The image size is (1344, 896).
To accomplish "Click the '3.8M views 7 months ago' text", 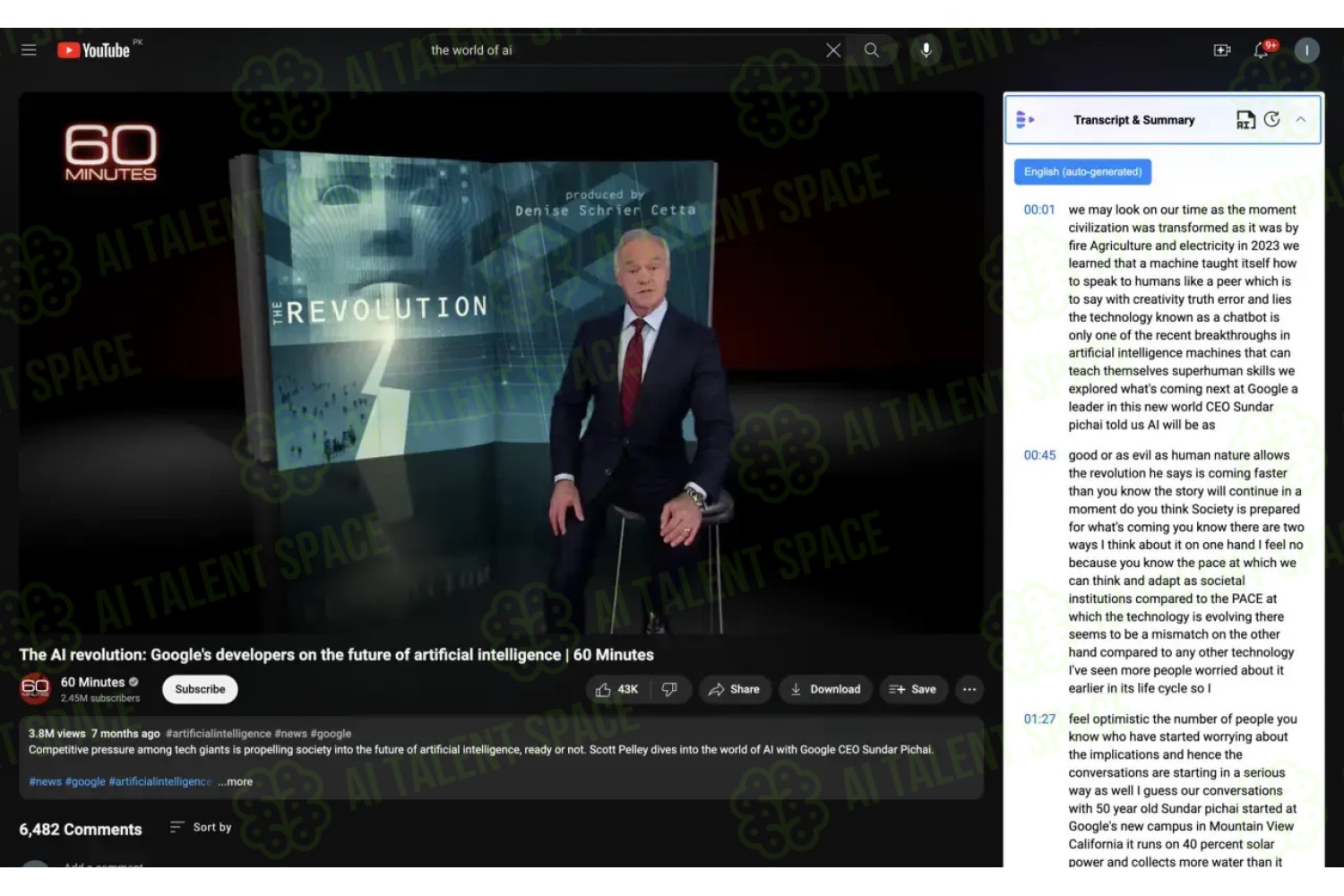I will click(x=94, y=733).
